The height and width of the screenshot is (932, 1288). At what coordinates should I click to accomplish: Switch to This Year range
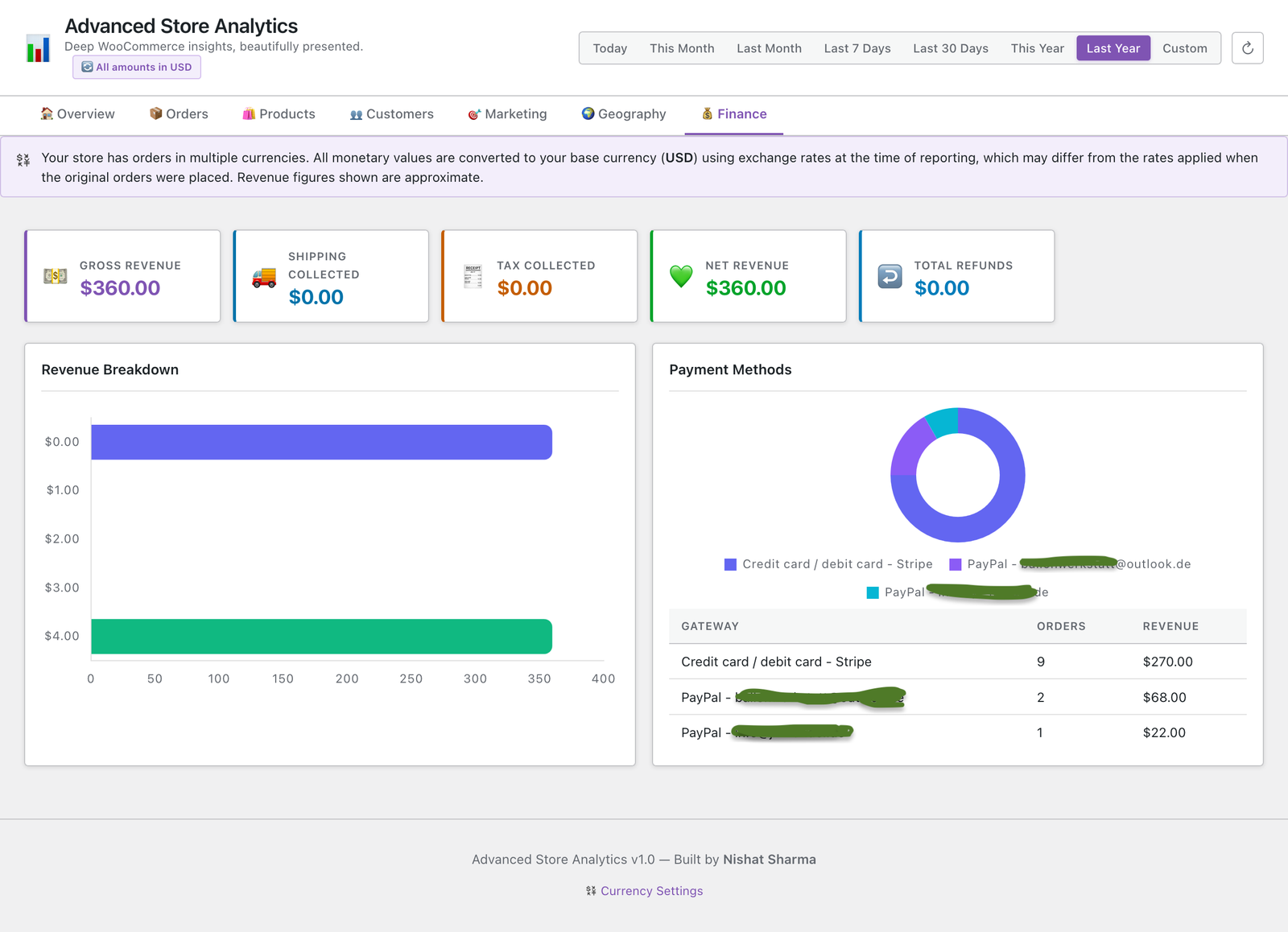(x=1037, y=48)
